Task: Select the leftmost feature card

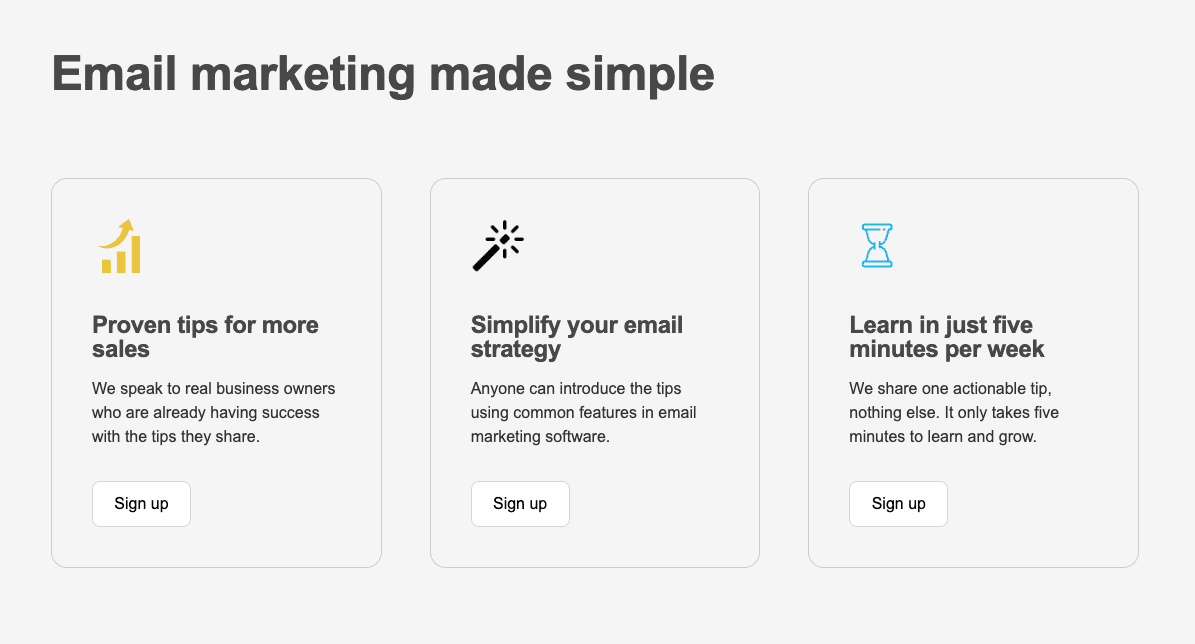Action: click(216, 372)
